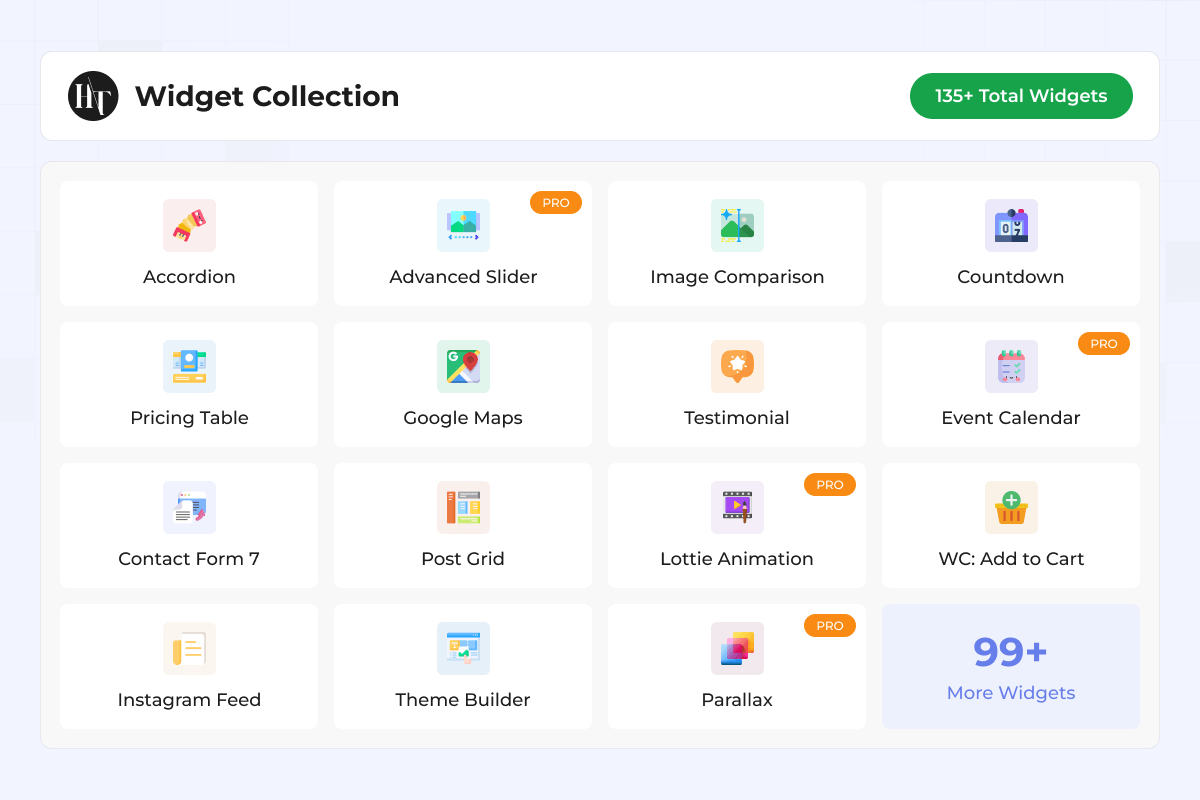Click the Event Calendar widget icon

click(x=1011, y=366)
